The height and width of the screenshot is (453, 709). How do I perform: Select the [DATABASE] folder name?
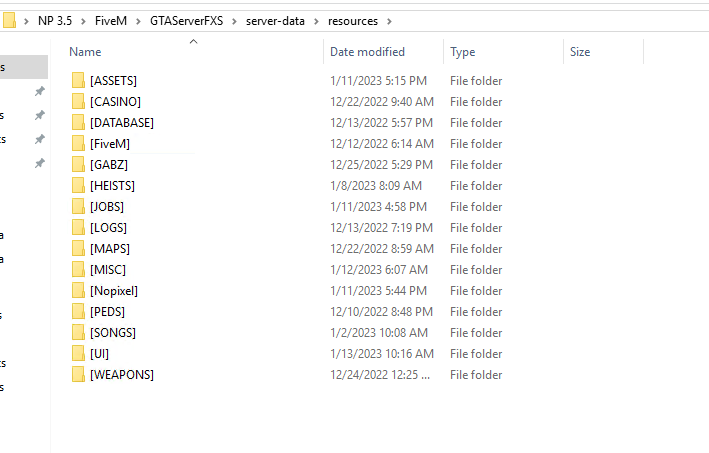pyautogui.click(x=122, y=123)
